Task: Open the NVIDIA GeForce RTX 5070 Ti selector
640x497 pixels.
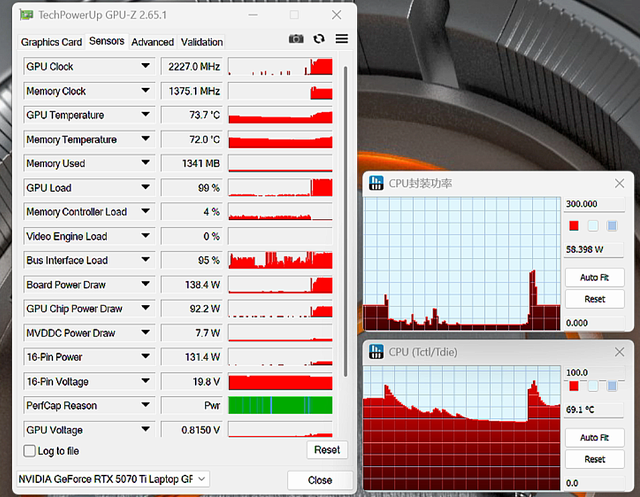Action: (x=113, y=479)
